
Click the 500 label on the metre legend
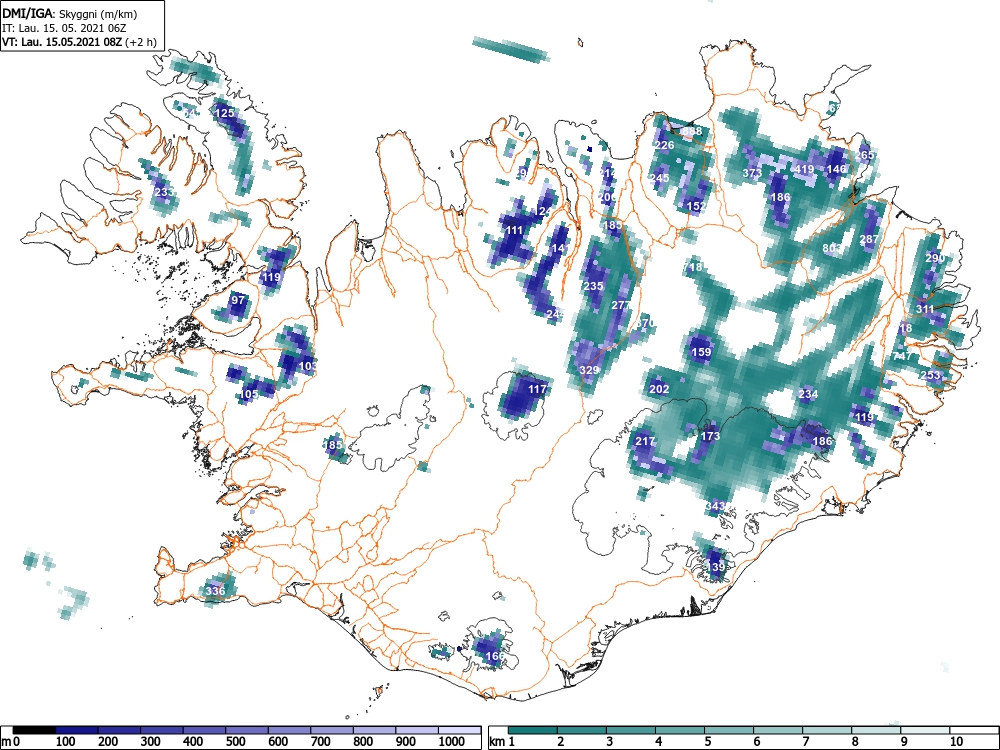point(235,742)
